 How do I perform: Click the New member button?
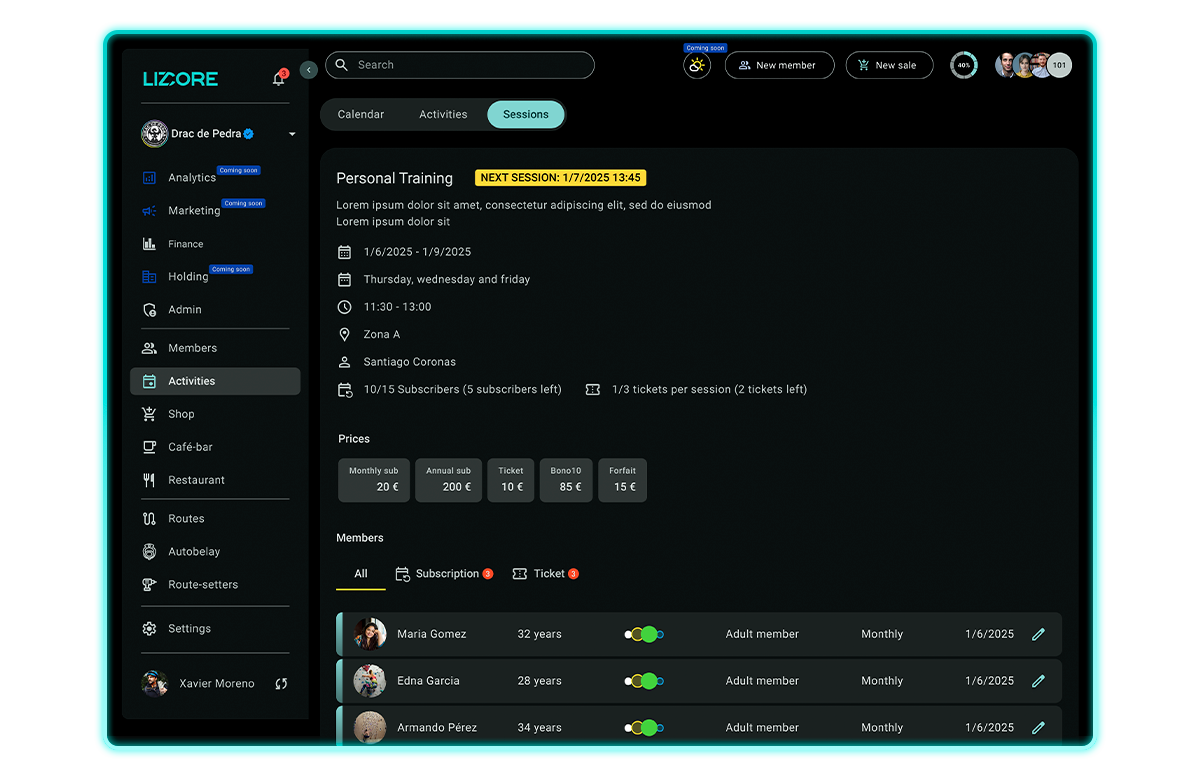(779, 66)
